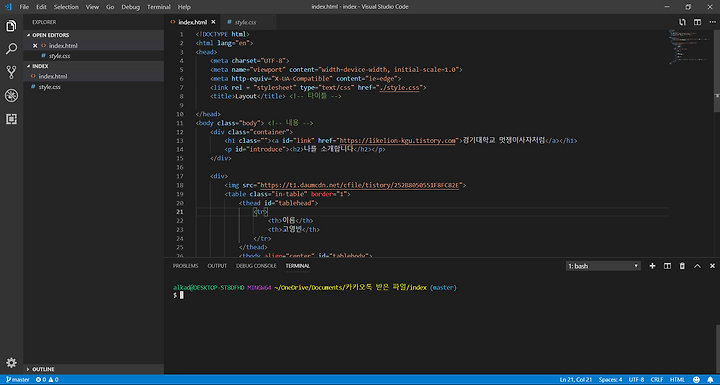This screenshot has width=720, height=385.
Task: Open the Terminal menu
Action: pos(159,7)
